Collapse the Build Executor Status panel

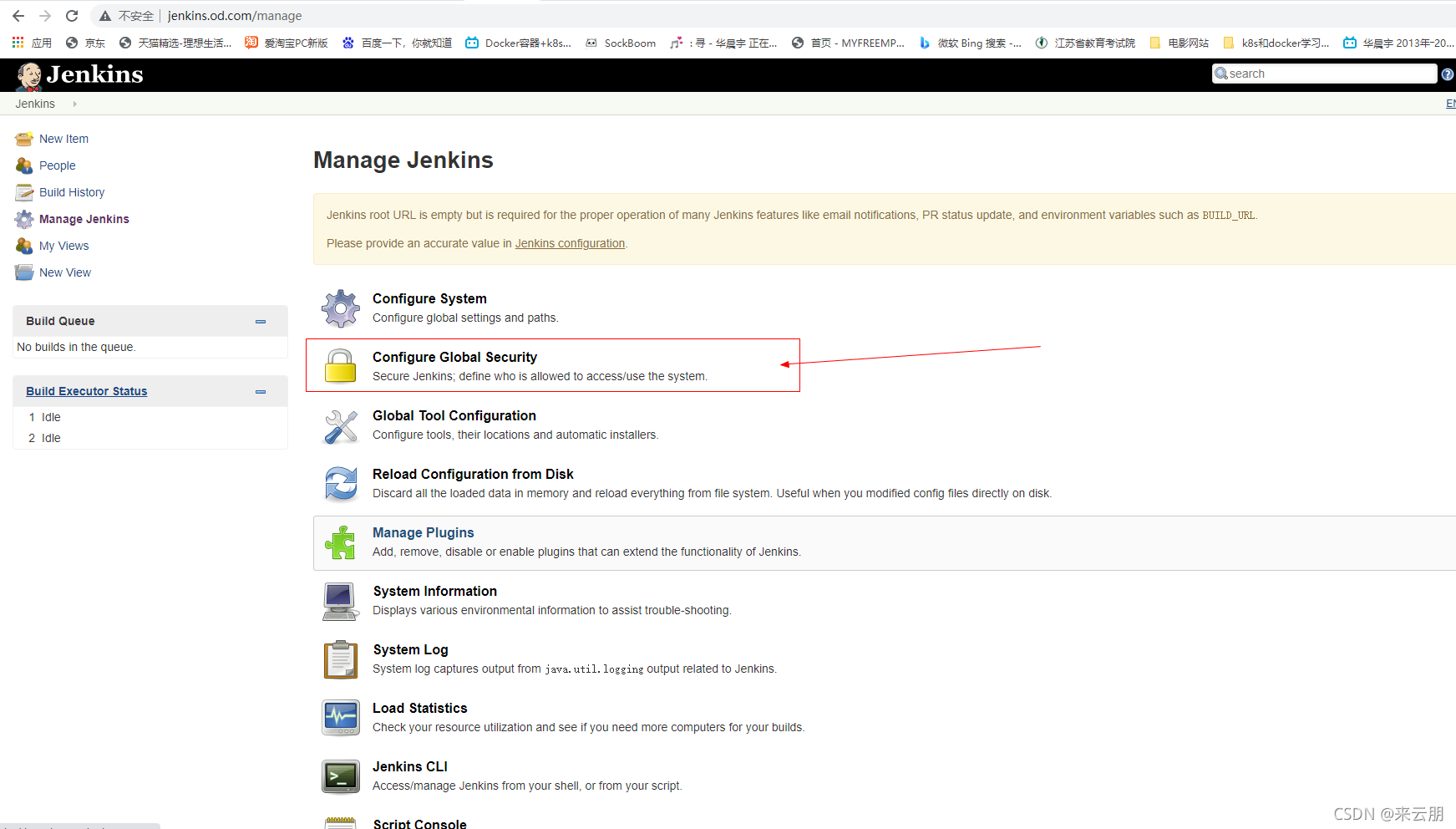tap(261, 391)
